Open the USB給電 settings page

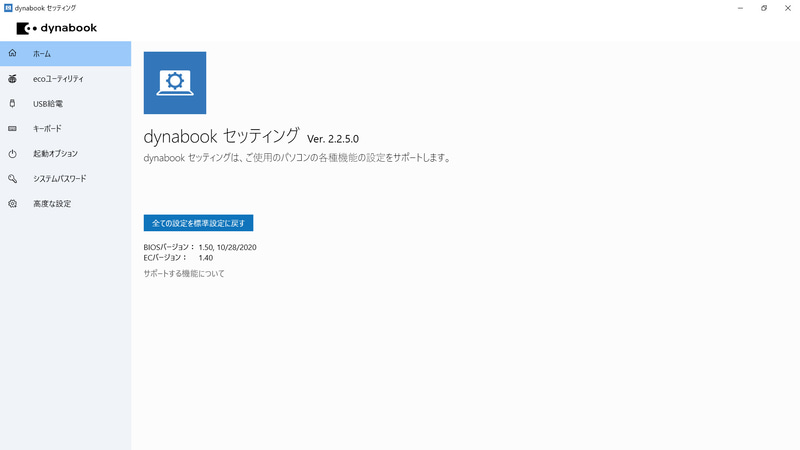pyautogui.click(x=65, y=104)
